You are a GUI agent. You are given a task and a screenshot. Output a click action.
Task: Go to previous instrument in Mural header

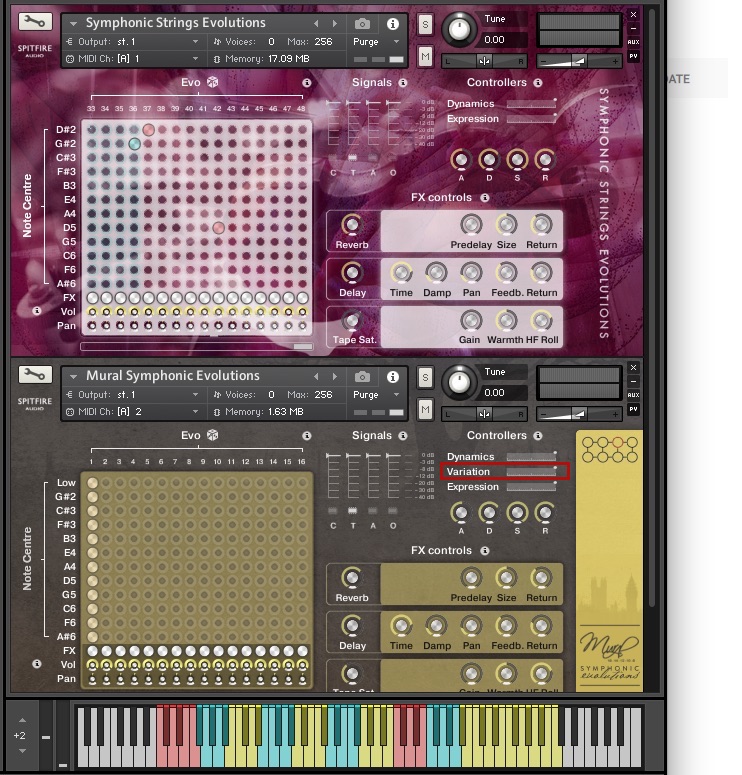[x=316, y=377]
